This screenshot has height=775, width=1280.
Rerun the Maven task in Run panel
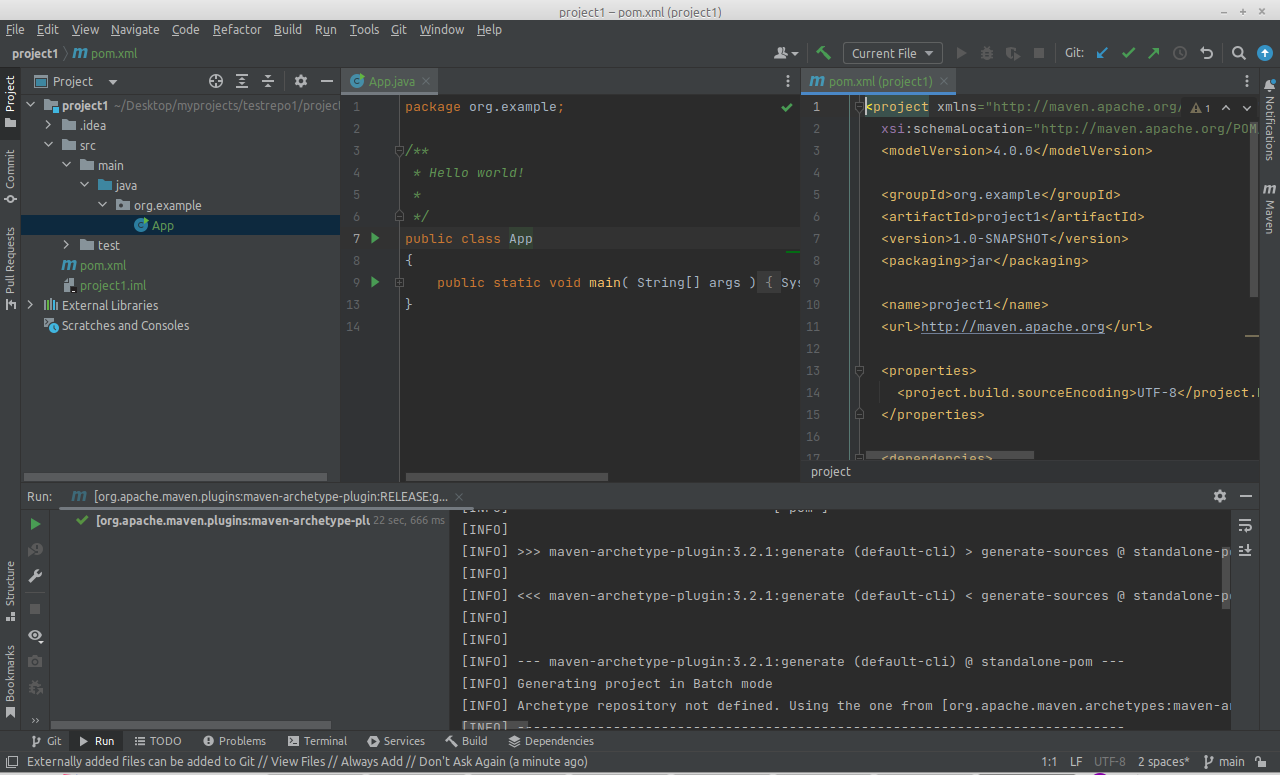point(35,523)
